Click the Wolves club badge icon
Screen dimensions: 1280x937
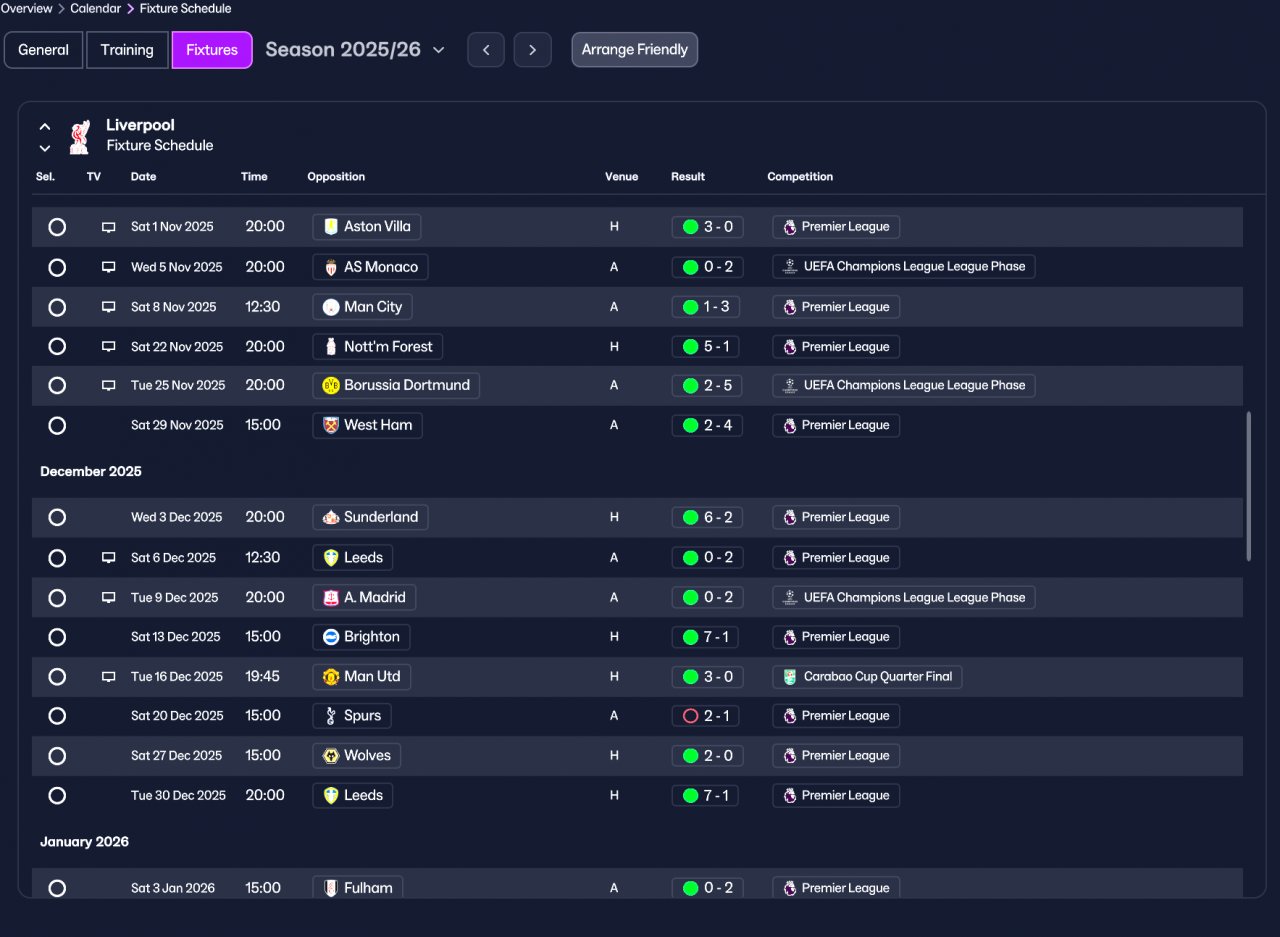[x=332, y=756]
